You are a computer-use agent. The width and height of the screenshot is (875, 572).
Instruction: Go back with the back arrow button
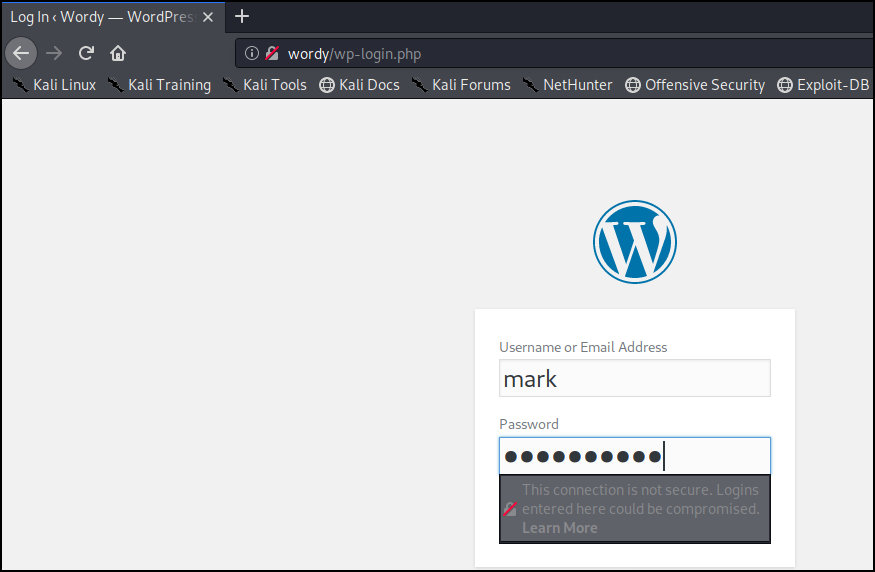21,54
